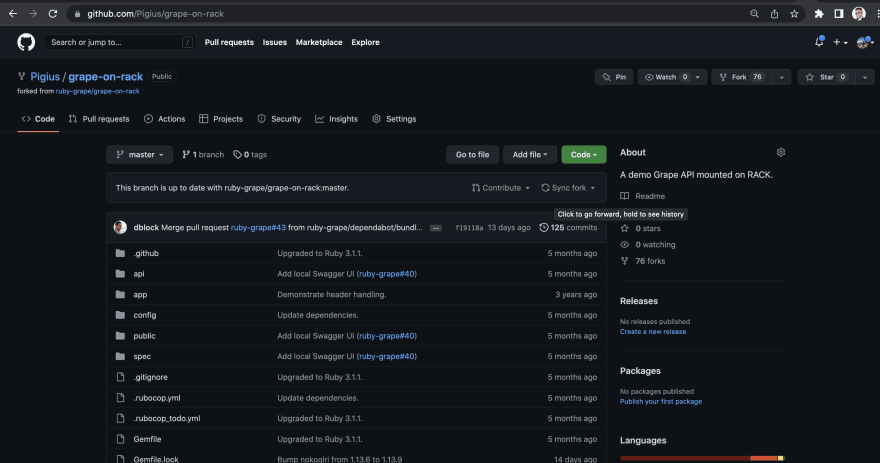880x463 pixels.
Task: Open Watch notifications dropdown arrow
Action: click(x=698, y=77)
